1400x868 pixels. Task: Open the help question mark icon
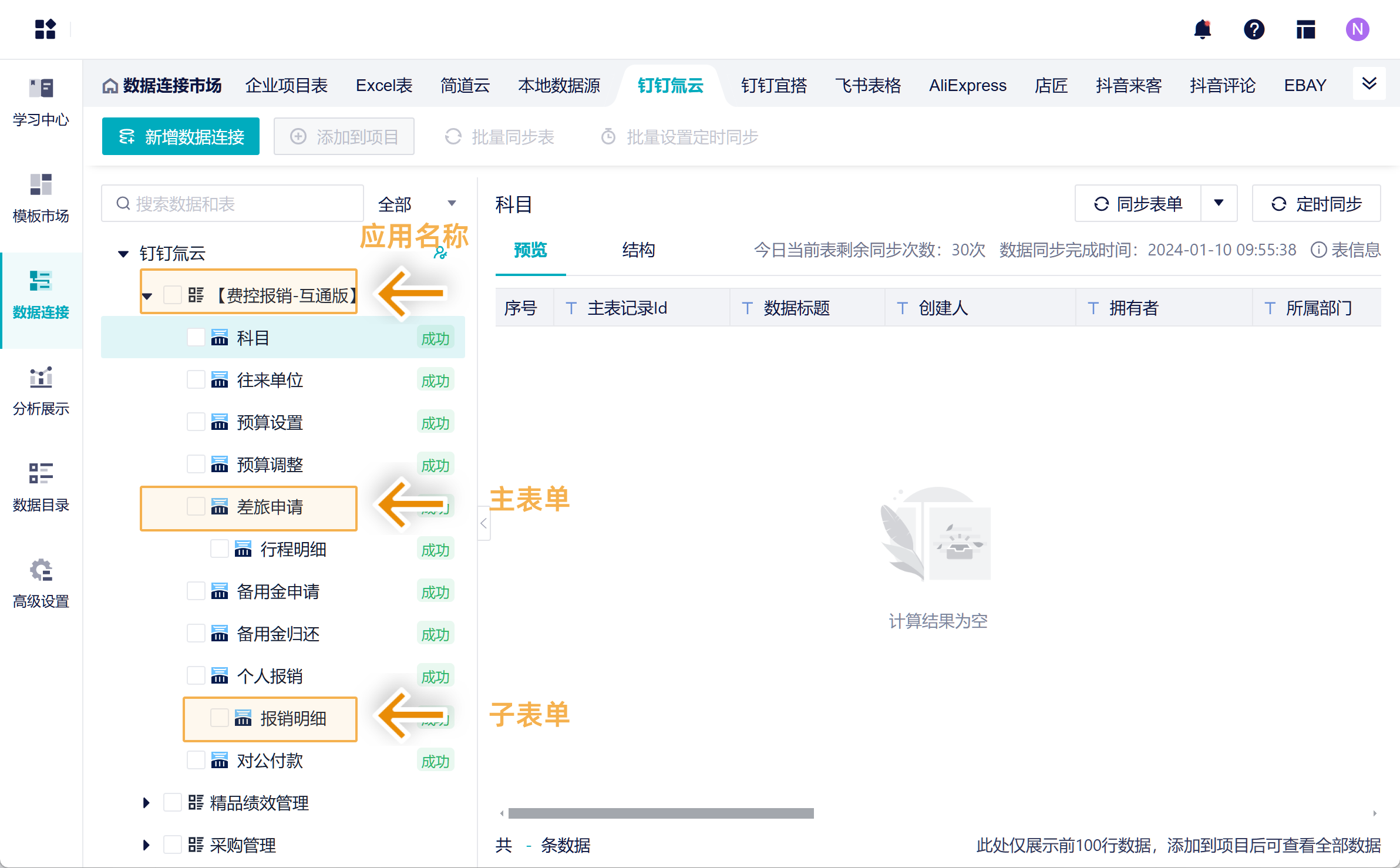[x=1254, y=29]
